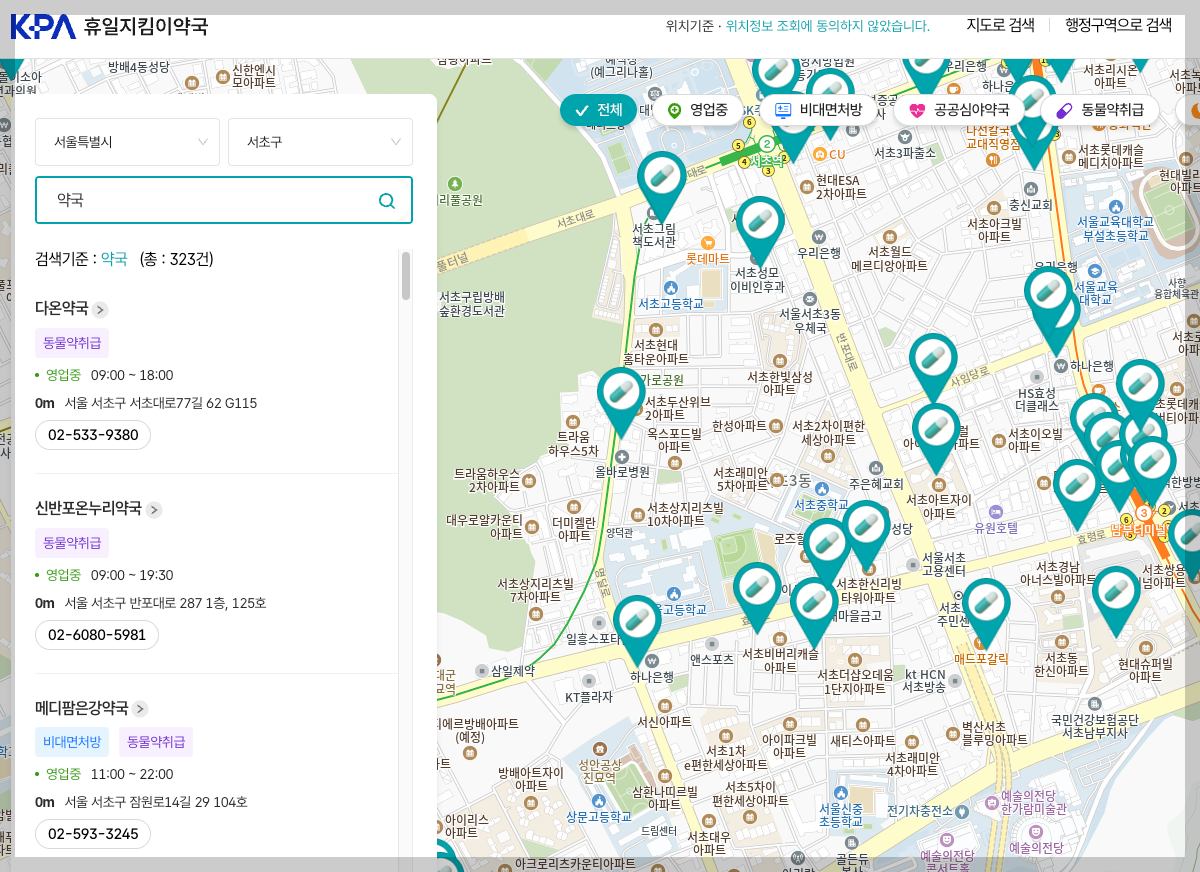
Task: Click the monitor icon on 비대면처방 filter
Action: tap(784, 110)
